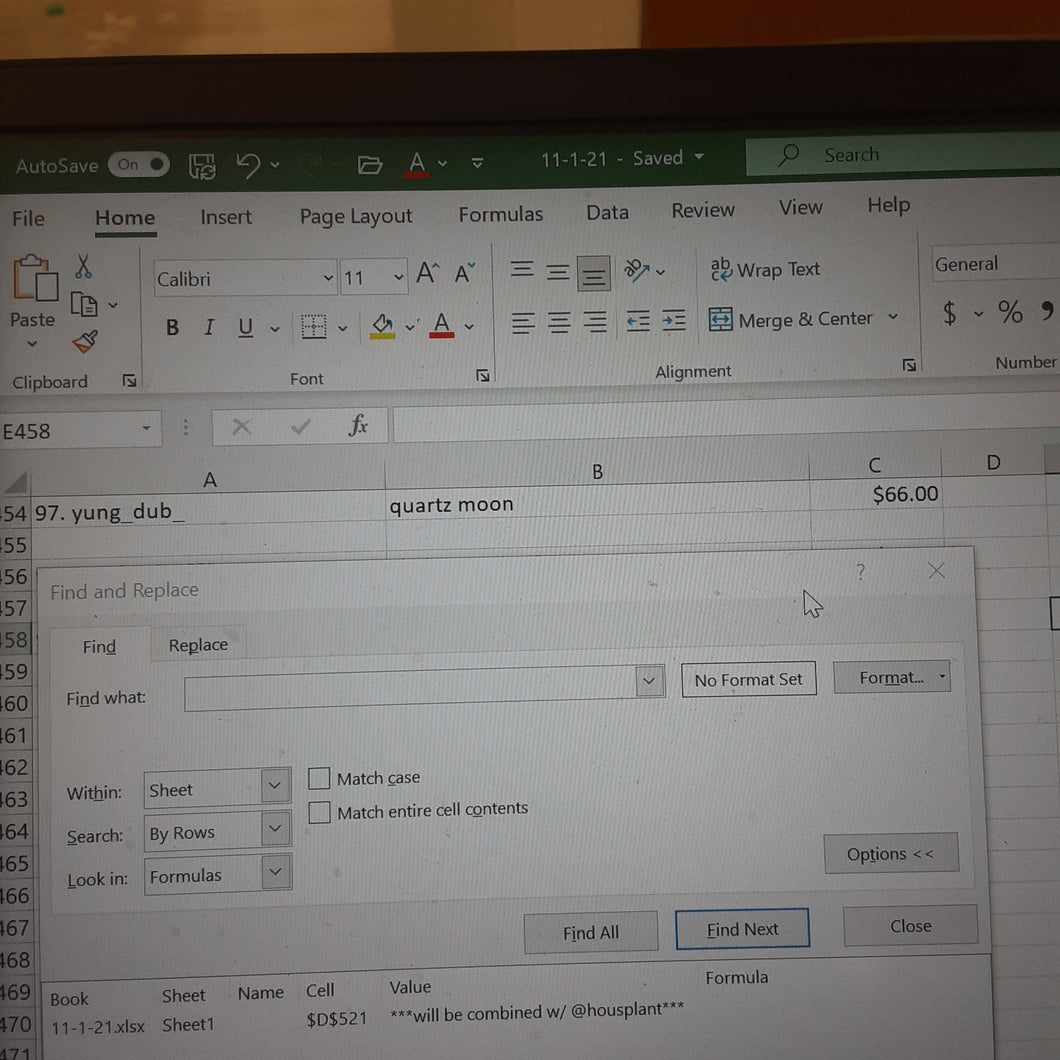Toggle the AutoSave switch
This screenshot has width=1060, height=1060.
point(139,164)
